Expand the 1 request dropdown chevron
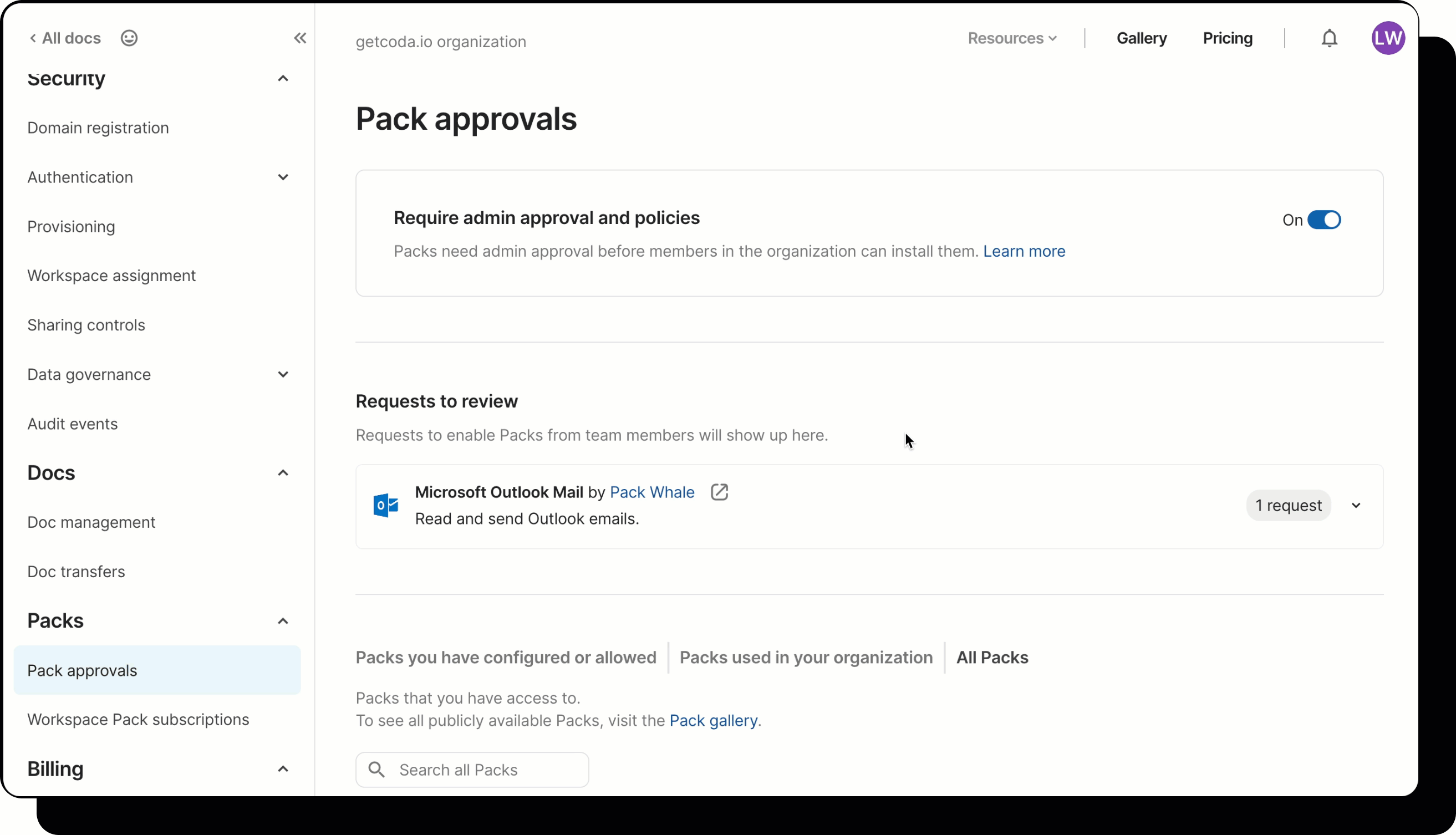This screenshot has height=835, width=1456. pyautogui.click(x=1356, y=506)
